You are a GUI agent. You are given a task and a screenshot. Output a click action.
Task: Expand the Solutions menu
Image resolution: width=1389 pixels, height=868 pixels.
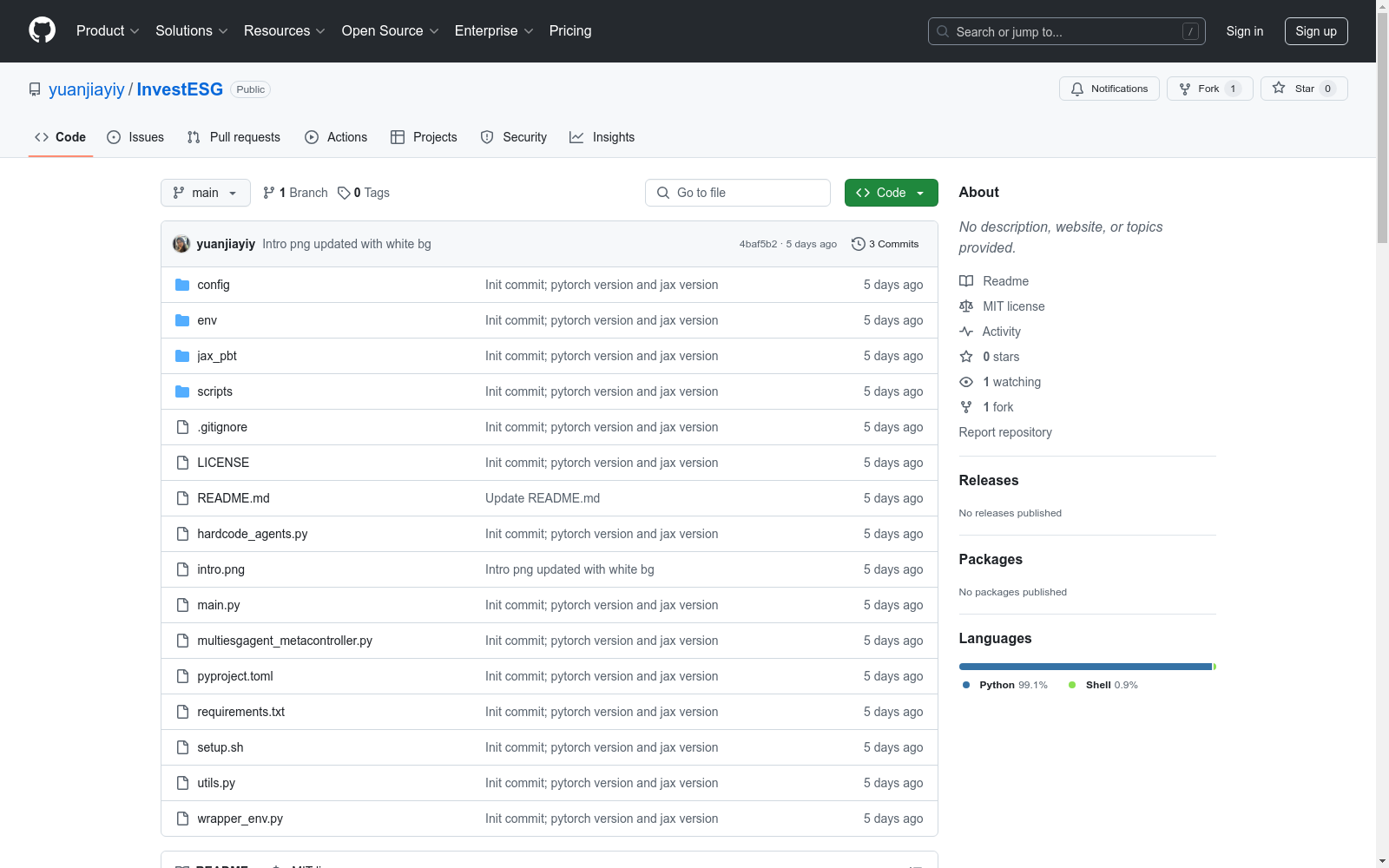tap(192, 30)
